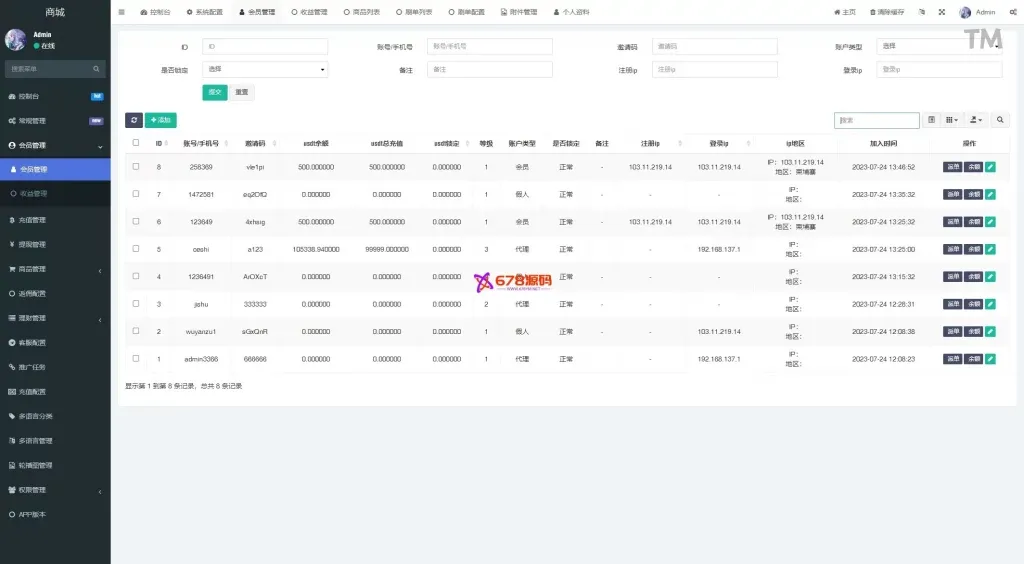Screen dimensions: 1024x564
Task: Open the settings gears icon at top right
Action: [x=1013, y=12]
